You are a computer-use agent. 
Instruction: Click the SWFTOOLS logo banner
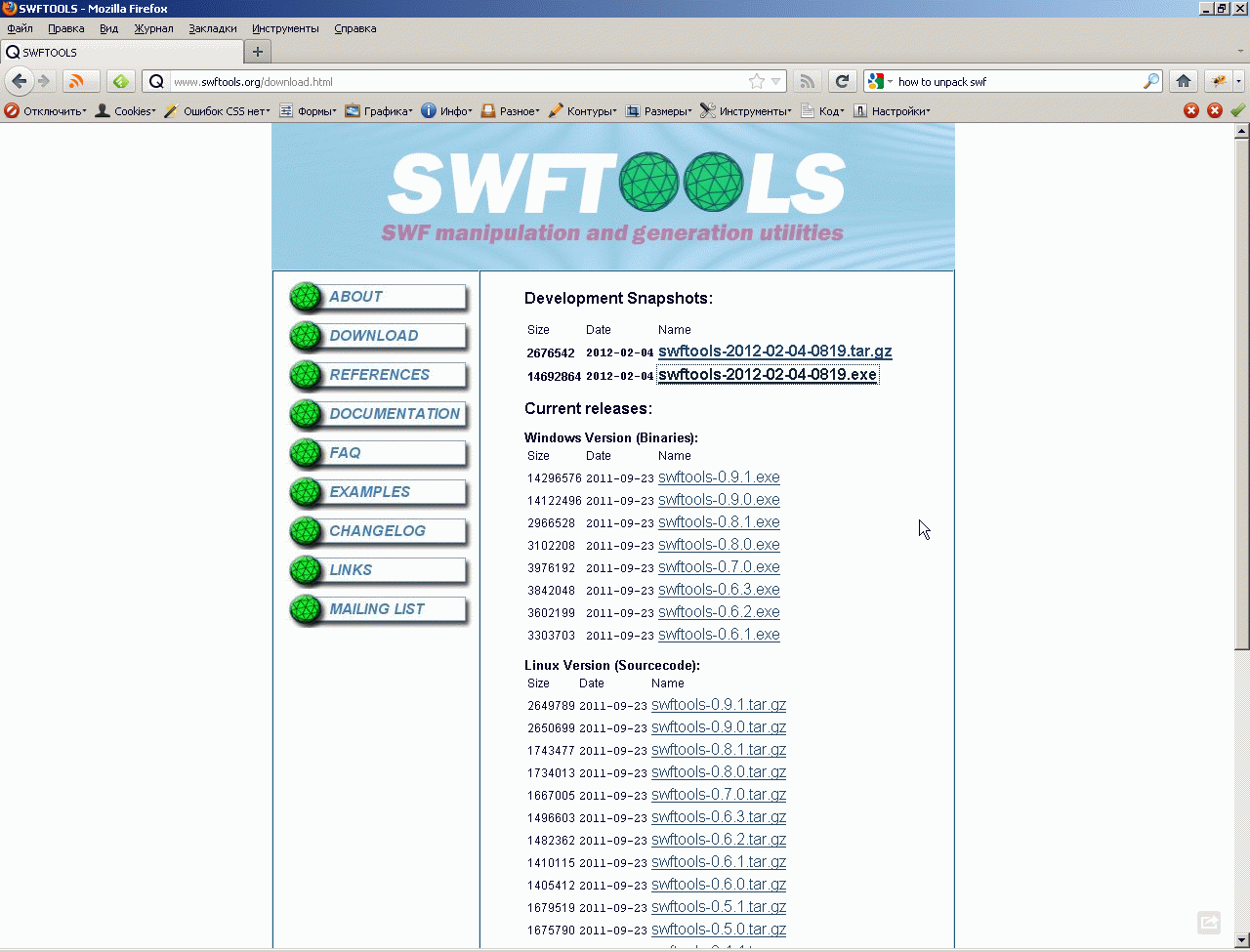point(613,196)
